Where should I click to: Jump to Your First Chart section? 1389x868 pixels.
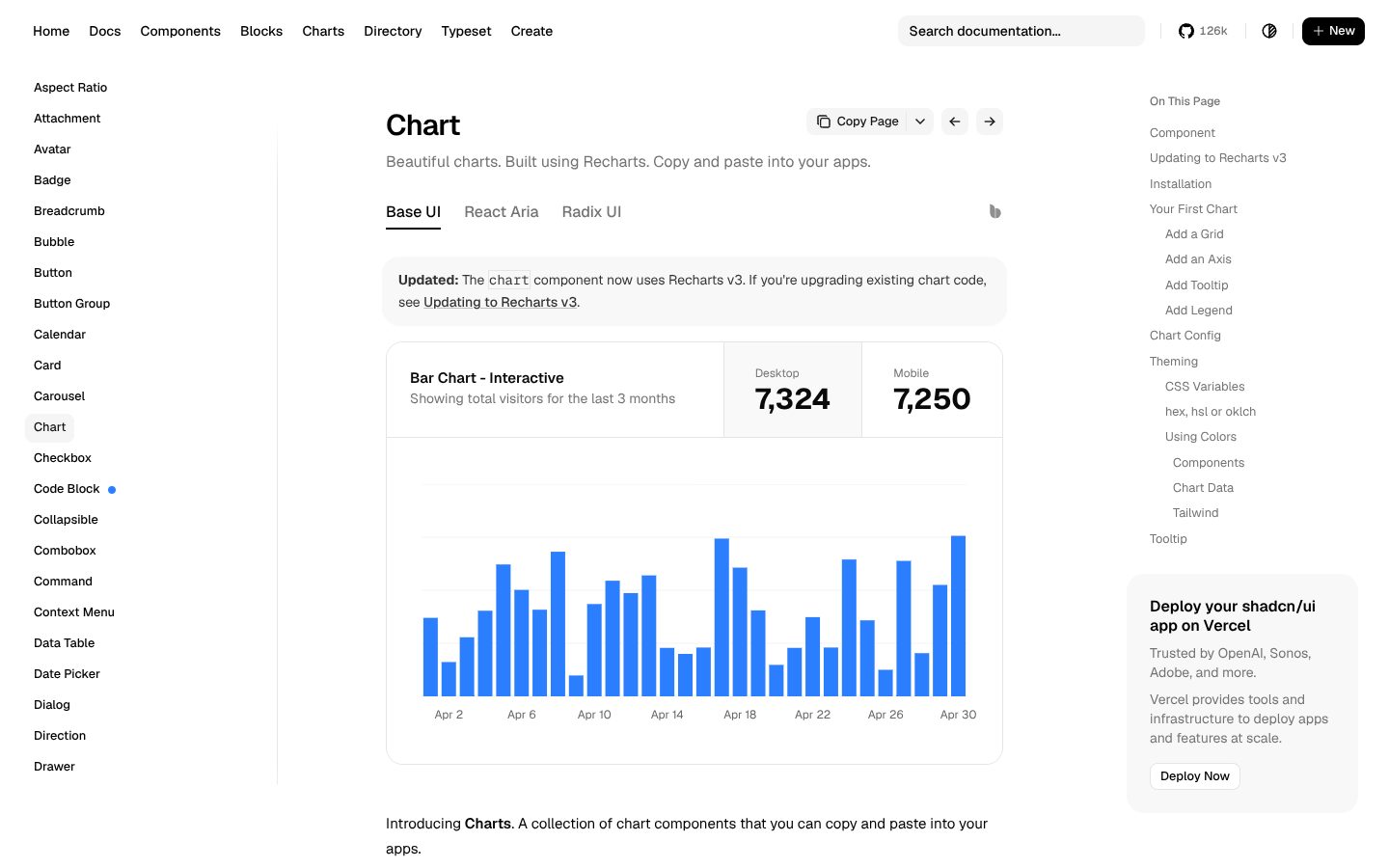[x=1193, y=209]
